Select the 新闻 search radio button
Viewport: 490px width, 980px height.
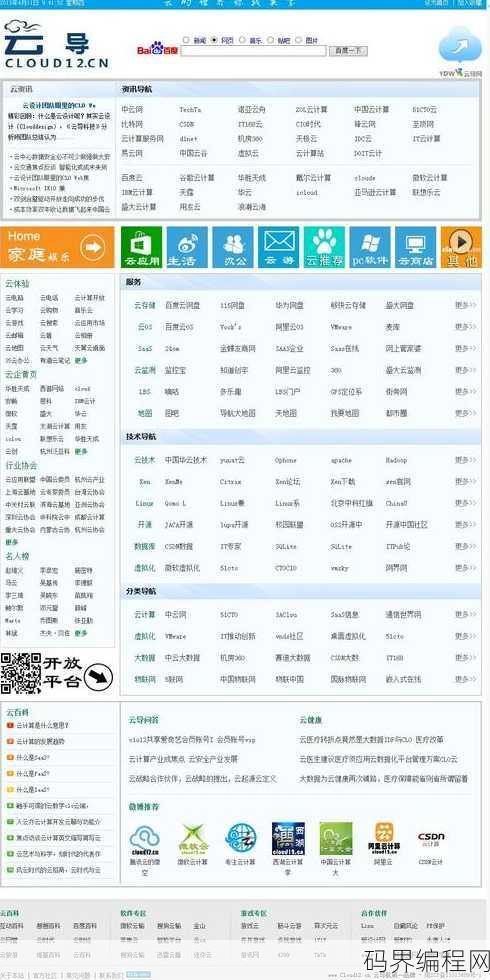(186, 40)
